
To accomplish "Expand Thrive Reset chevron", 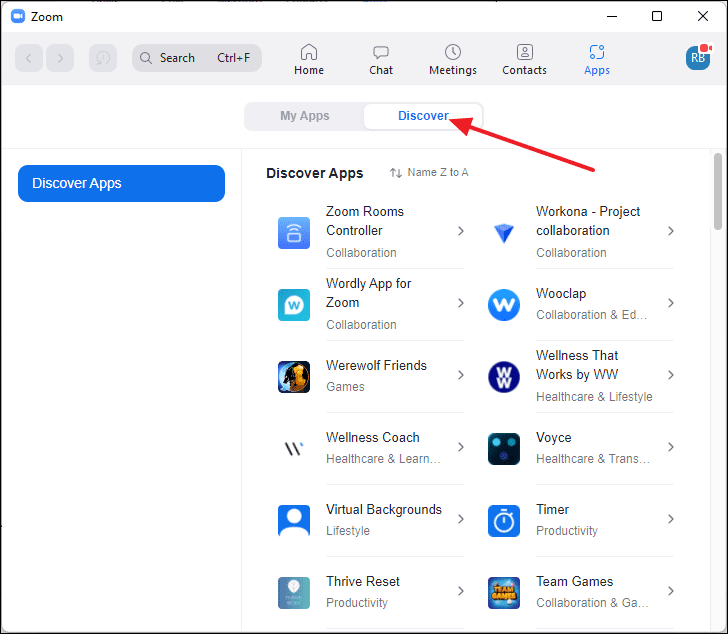I will point(461,591).
